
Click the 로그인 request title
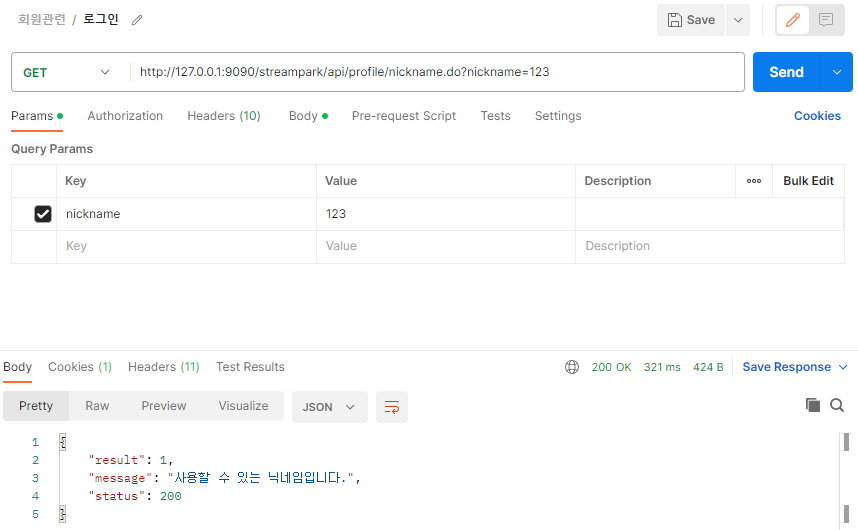[x=101, y=20]
